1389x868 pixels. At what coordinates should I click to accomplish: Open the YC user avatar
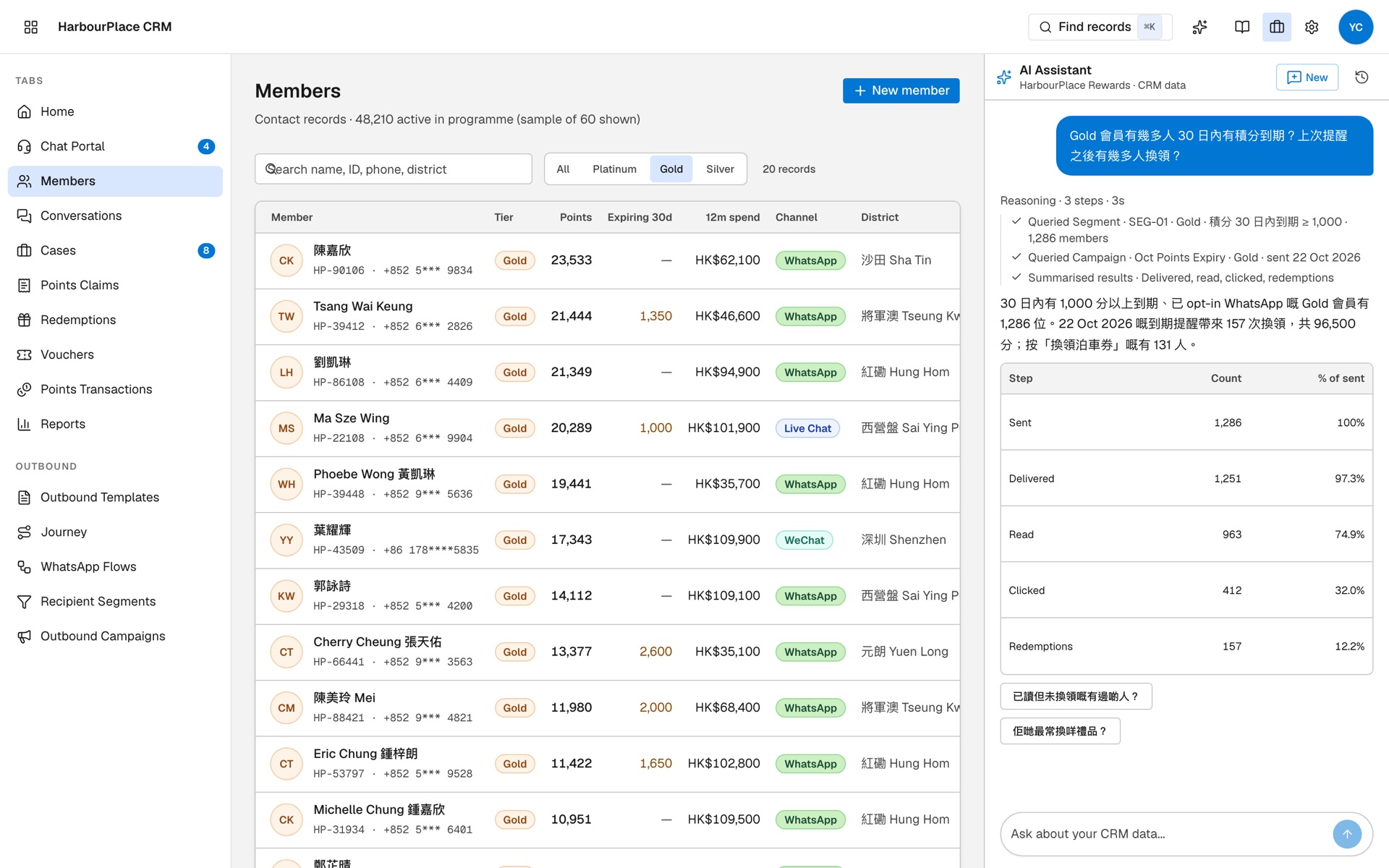[x=1356, y=27]
